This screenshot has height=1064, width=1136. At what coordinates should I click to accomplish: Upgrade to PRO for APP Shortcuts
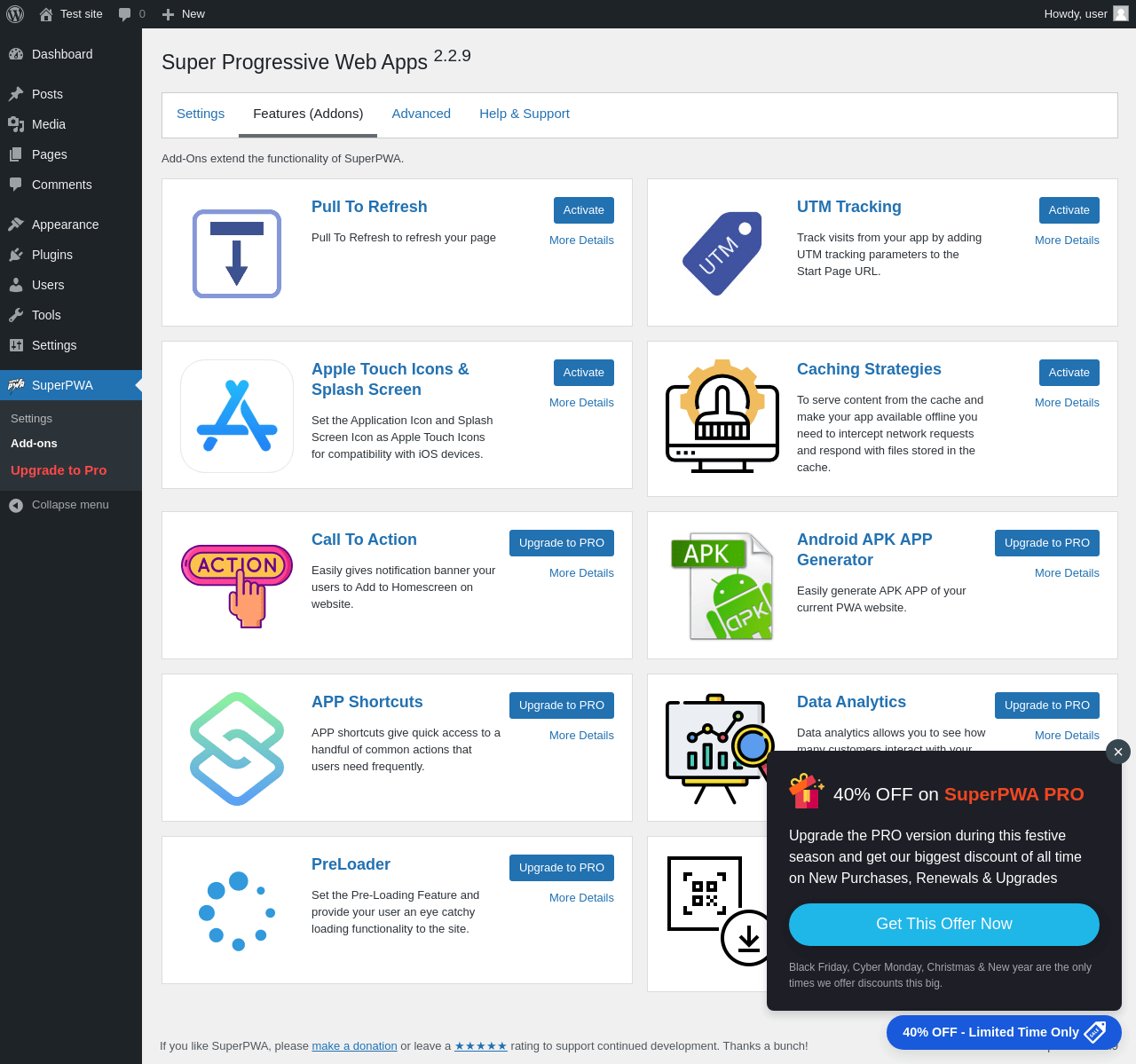(562, 705)
